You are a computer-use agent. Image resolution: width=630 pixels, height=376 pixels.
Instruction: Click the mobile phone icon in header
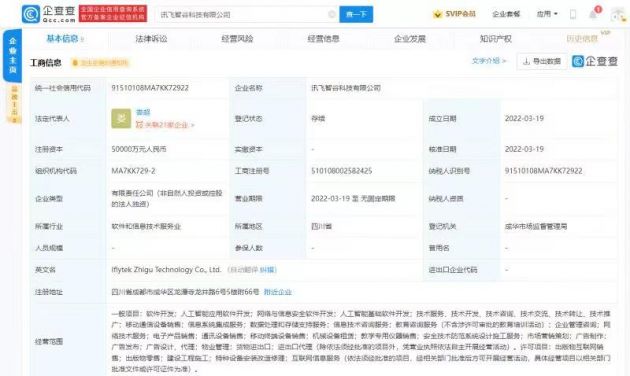(573, 14)
